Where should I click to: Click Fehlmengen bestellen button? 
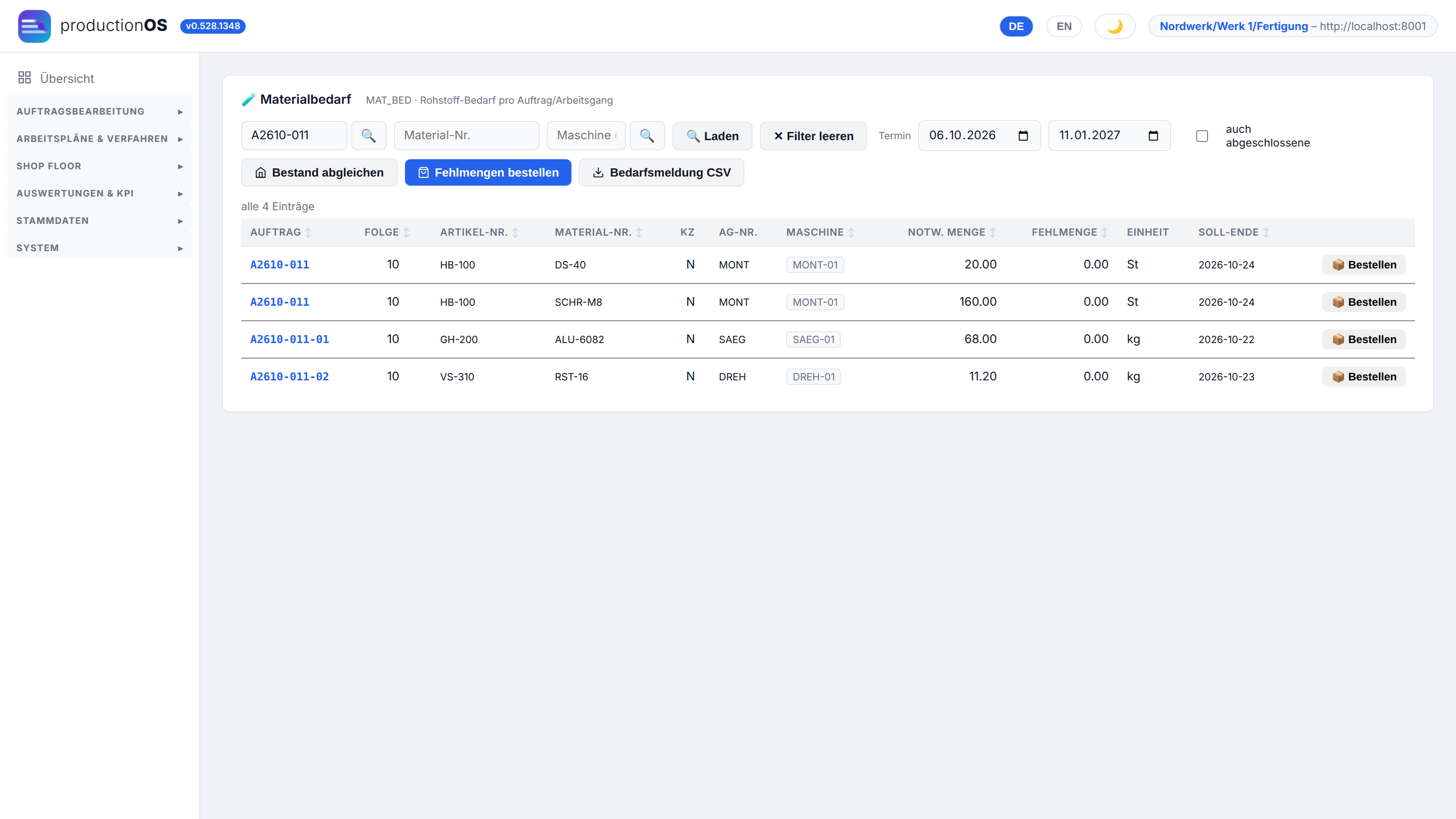pyautogui.click(x=488, y=172)
